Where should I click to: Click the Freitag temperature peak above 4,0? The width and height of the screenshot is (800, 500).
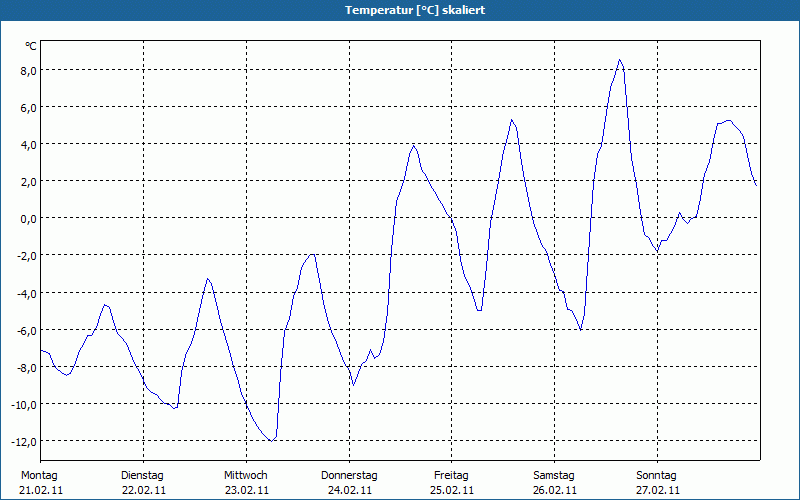(512, 120)
